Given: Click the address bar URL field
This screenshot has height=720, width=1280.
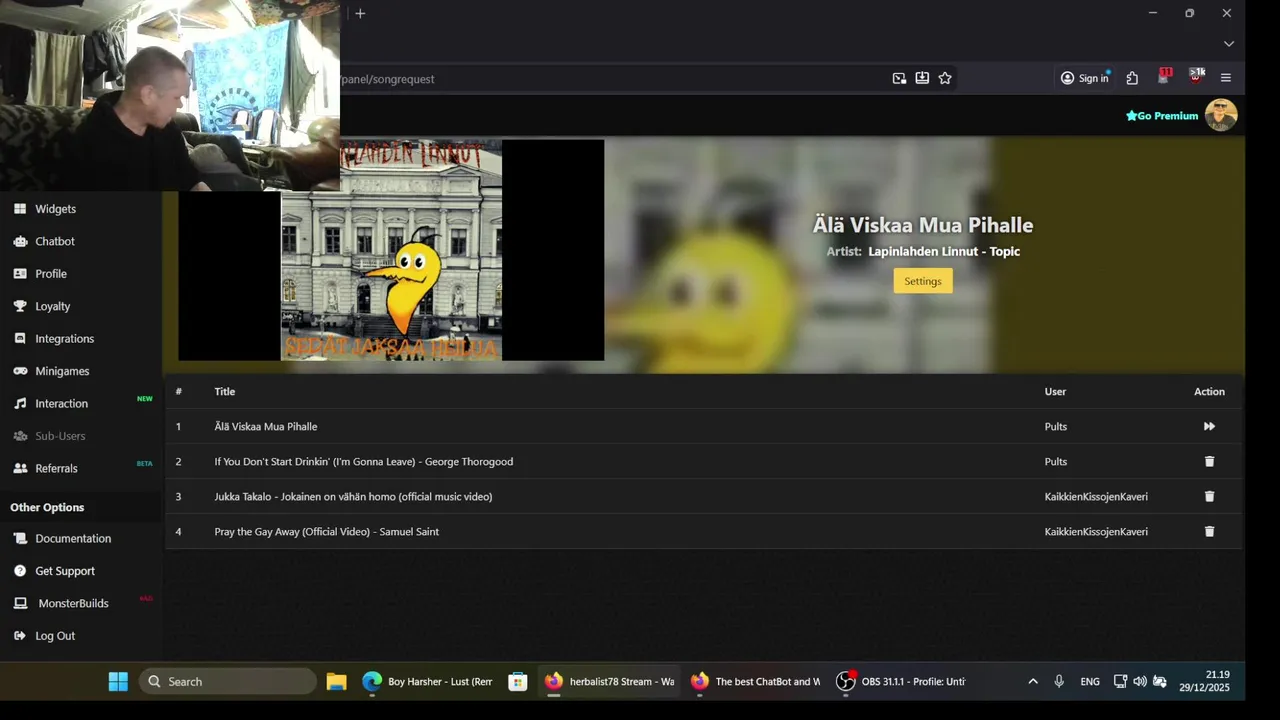Looking at the screenshot, I should click(610, 78).
